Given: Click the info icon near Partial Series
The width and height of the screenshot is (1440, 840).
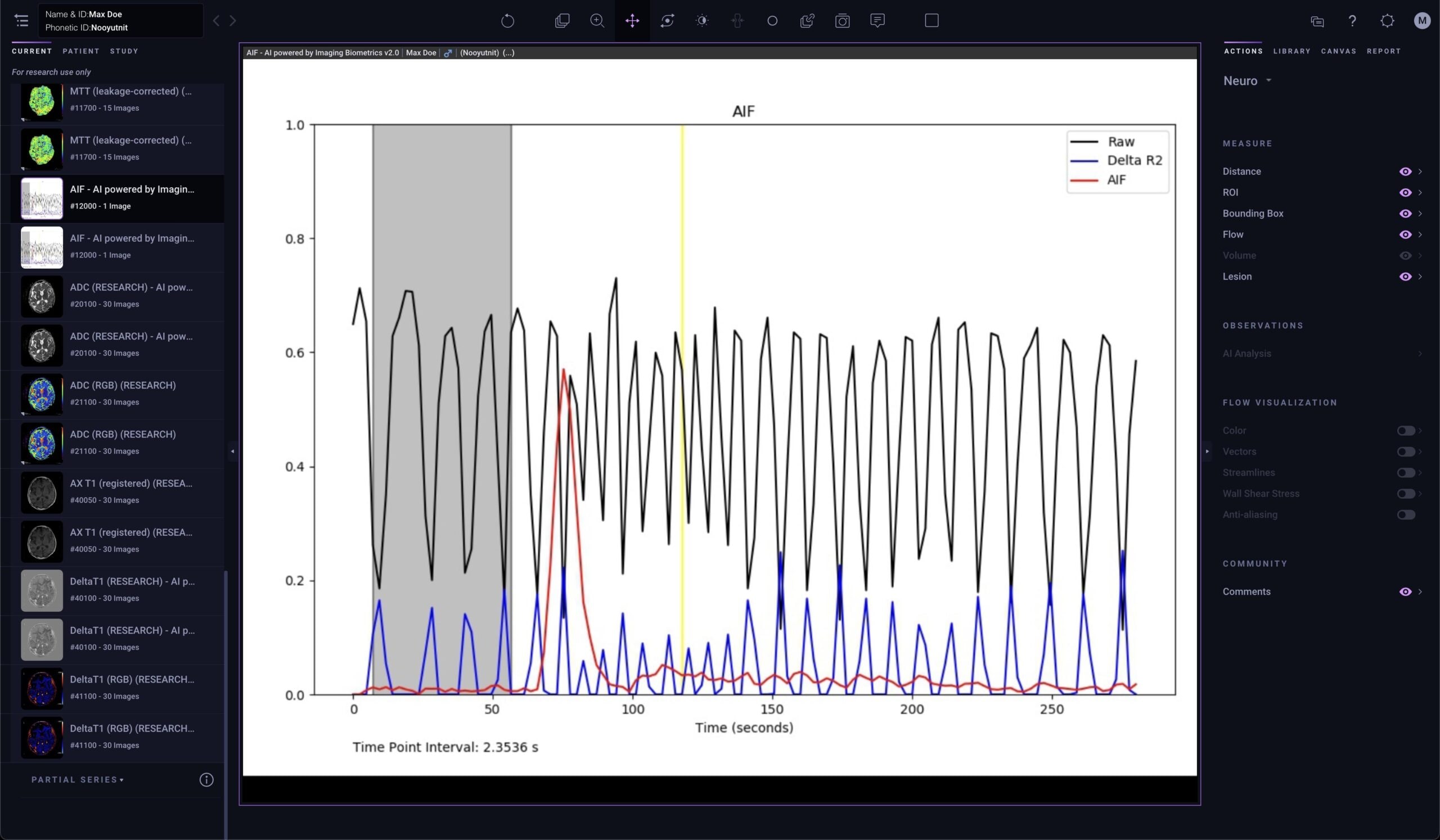Looking at the screenshot, I should (x=206, y=779).
